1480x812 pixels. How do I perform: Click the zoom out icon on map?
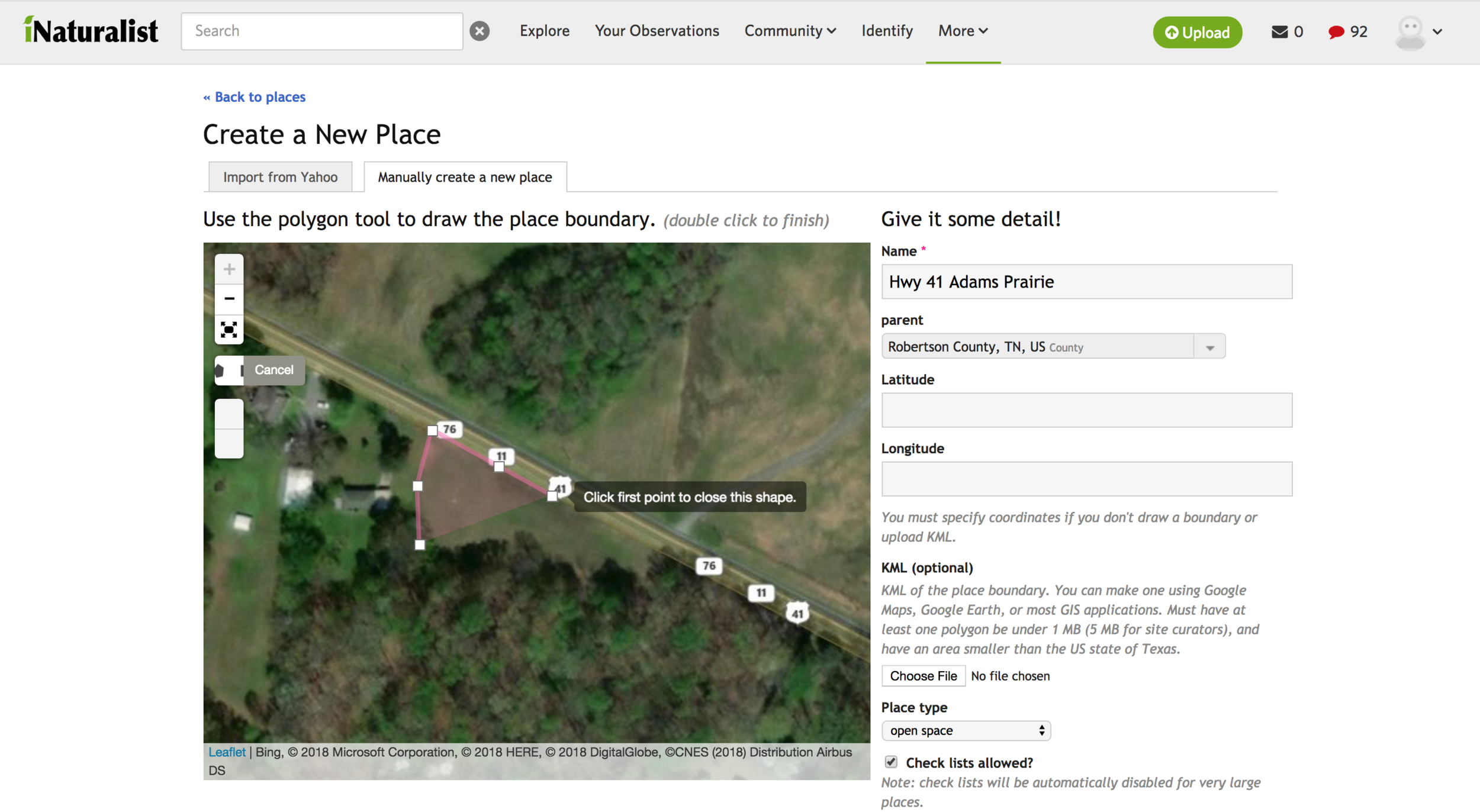(229, 297)
